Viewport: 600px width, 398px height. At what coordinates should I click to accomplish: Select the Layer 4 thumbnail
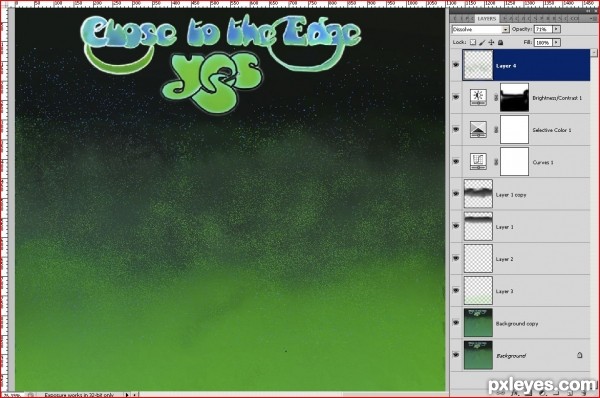tap(478, 65)
